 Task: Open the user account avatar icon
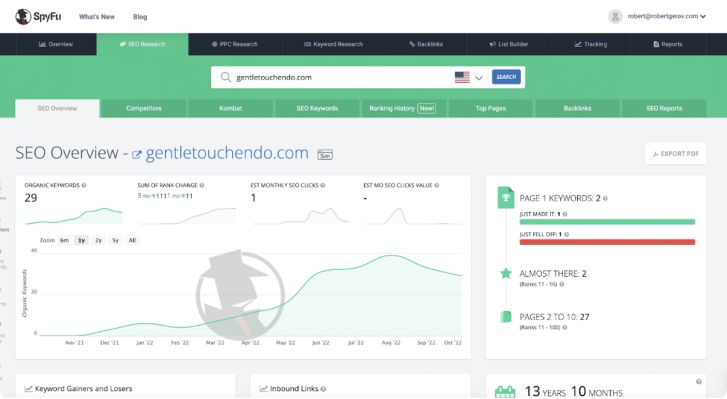(615, 17)
